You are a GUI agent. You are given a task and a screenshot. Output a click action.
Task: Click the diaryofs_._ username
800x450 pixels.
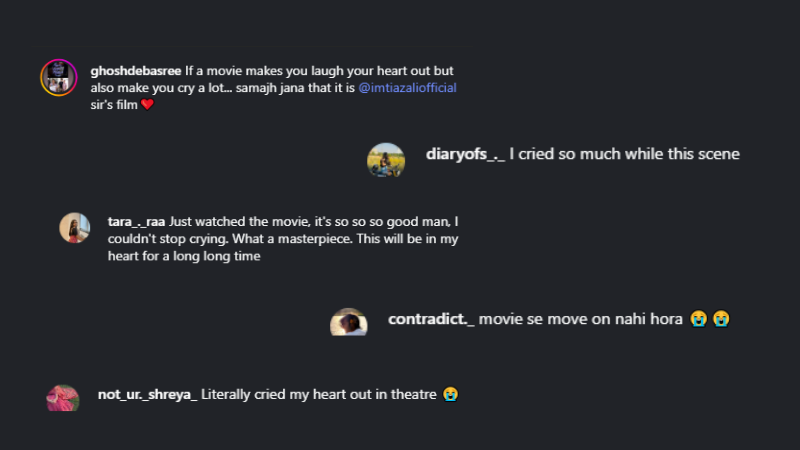[x=465, y=154]
